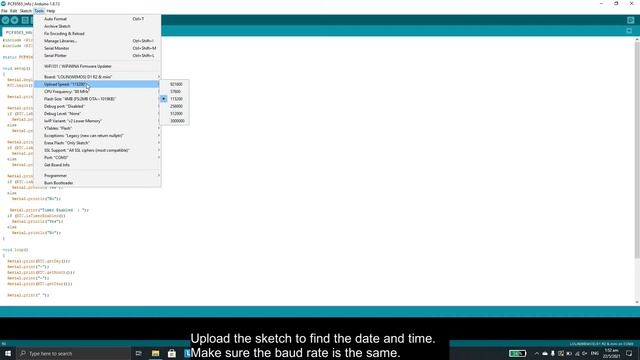Screen dimensions: 640x360
Task: Expand the VTables "Flash" submenu
Action: pos(97,128)
